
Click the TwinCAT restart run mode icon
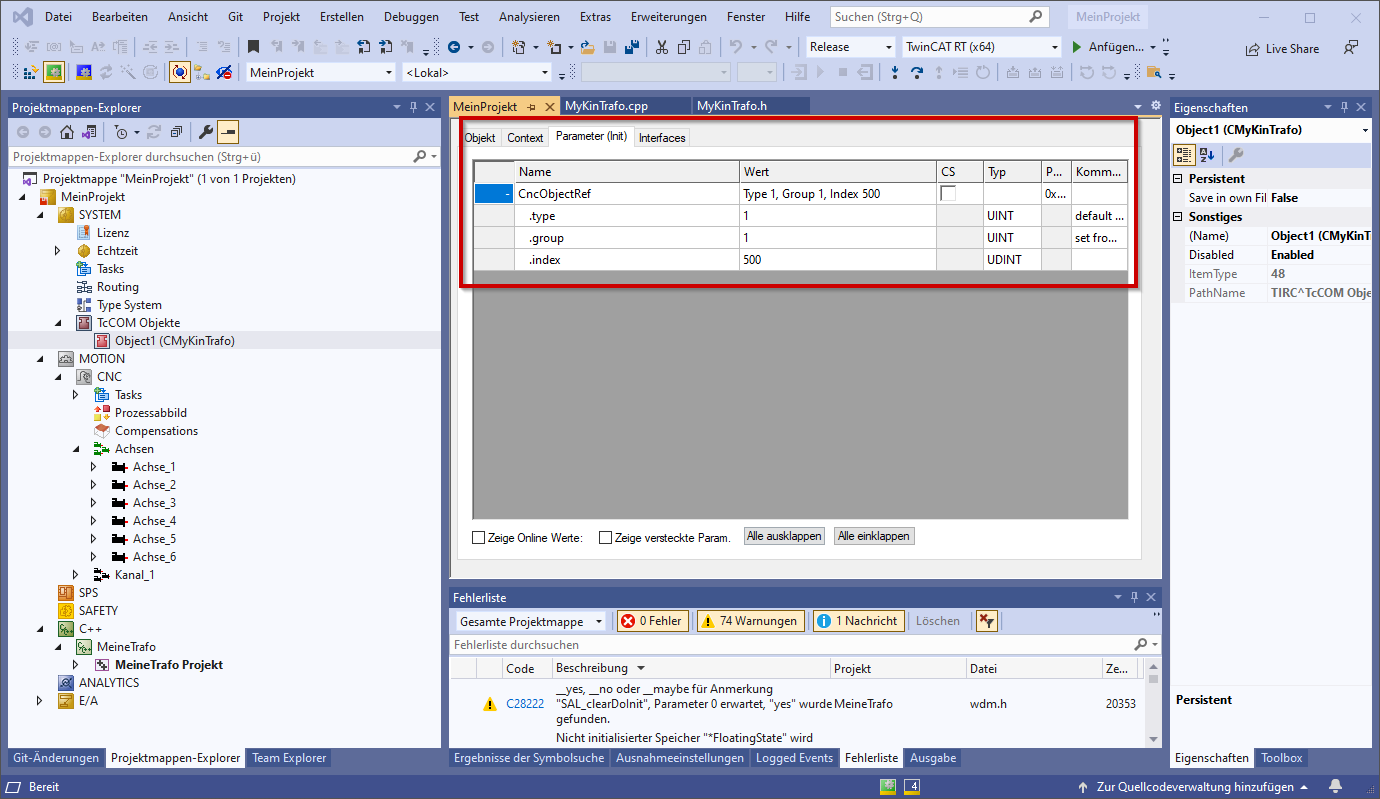point(54,72)
